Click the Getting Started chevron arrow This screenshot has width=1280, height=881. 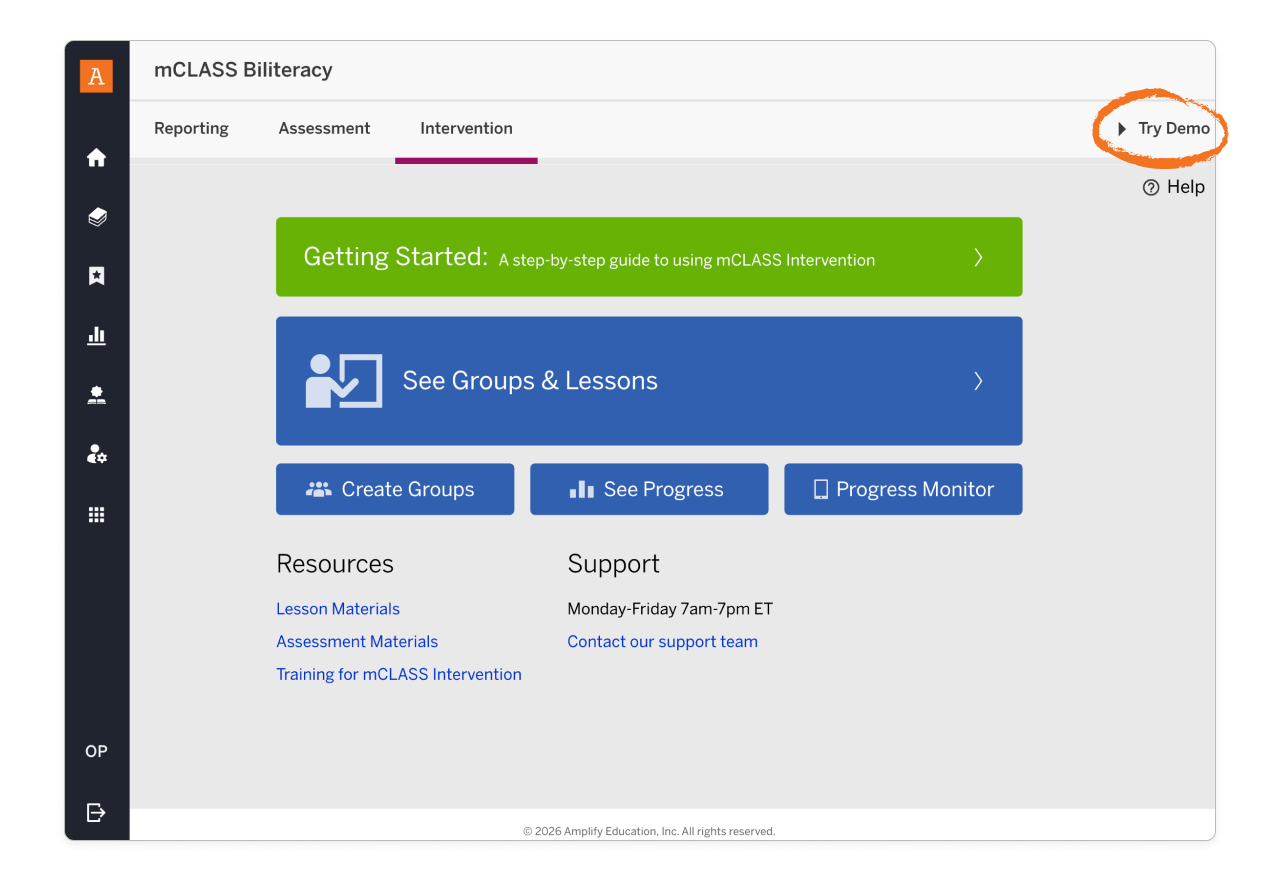point(978,257)
